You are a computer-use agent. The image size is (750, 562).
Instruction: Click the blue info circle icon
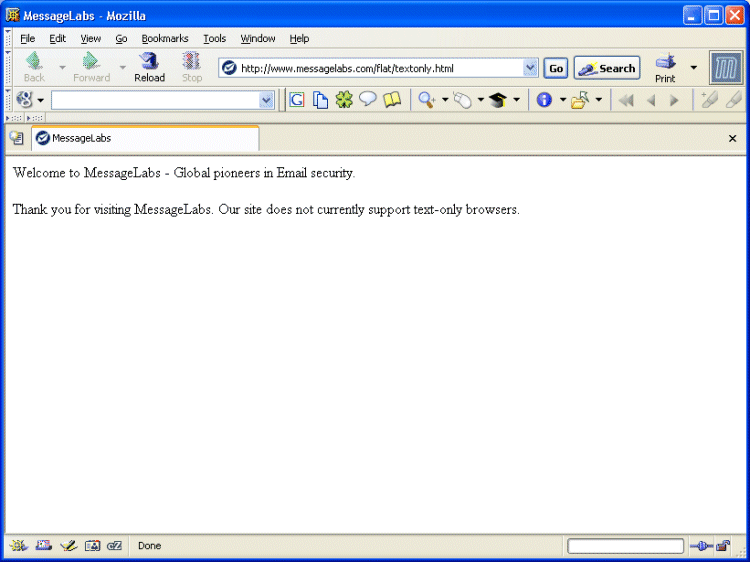tap(544, 100)
